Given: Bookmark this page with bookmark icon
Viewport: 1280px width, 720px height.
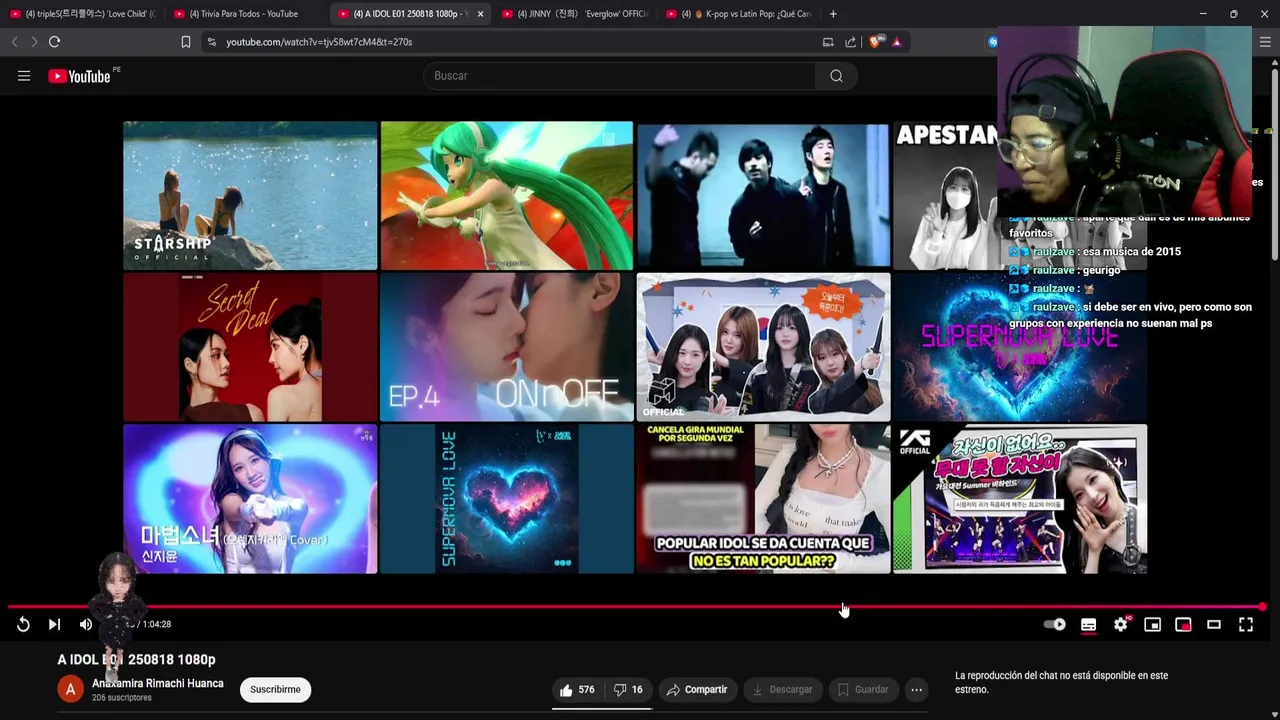Looking at the screenshot, I should click(x=185, y=42).
